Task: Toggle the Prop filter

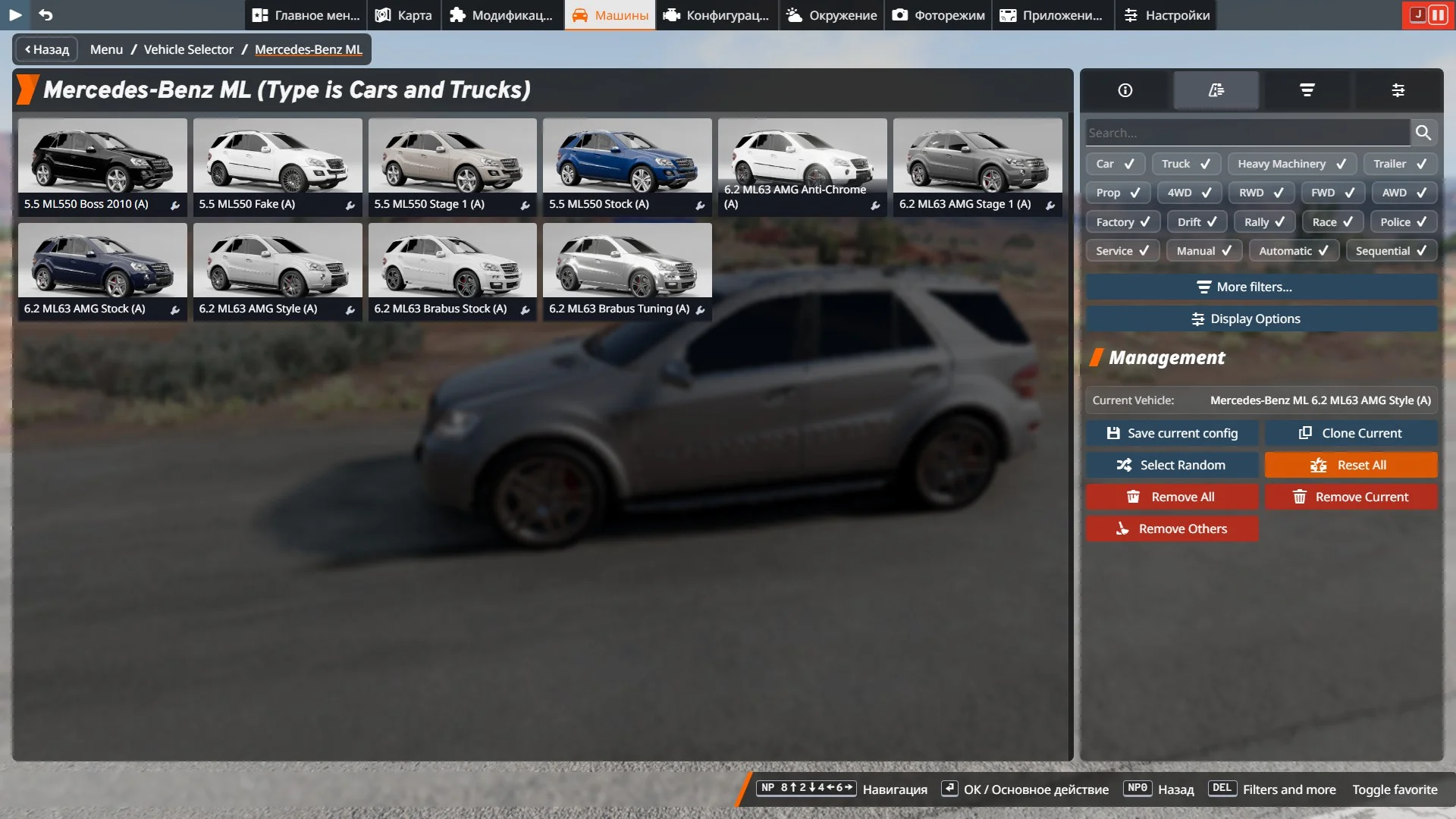Action: click(1118, 193)
